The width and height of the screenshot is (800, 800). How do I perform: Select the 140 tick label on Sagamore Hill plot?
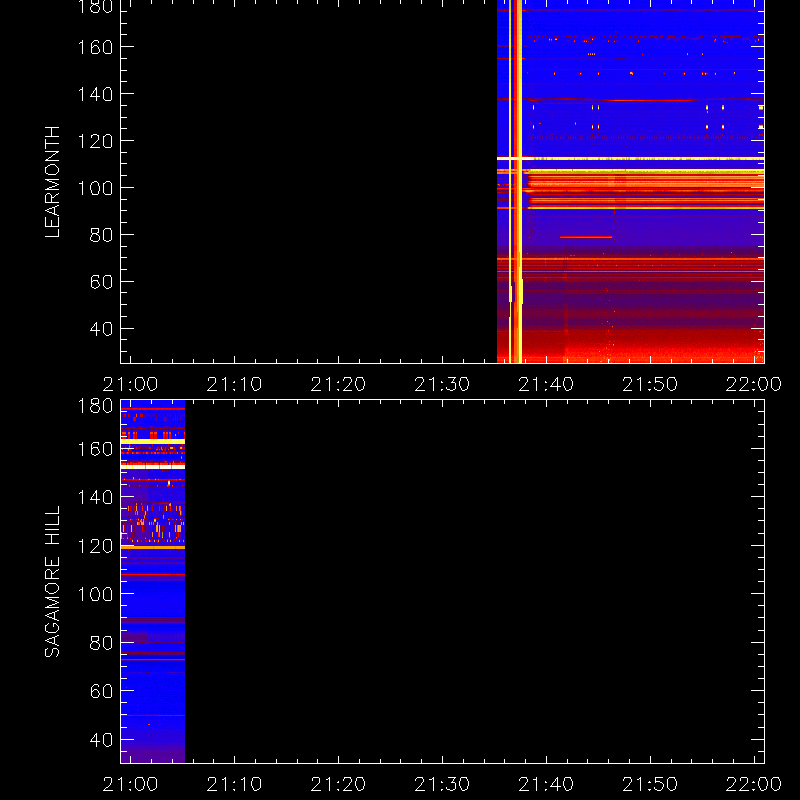tap(95, 497)
